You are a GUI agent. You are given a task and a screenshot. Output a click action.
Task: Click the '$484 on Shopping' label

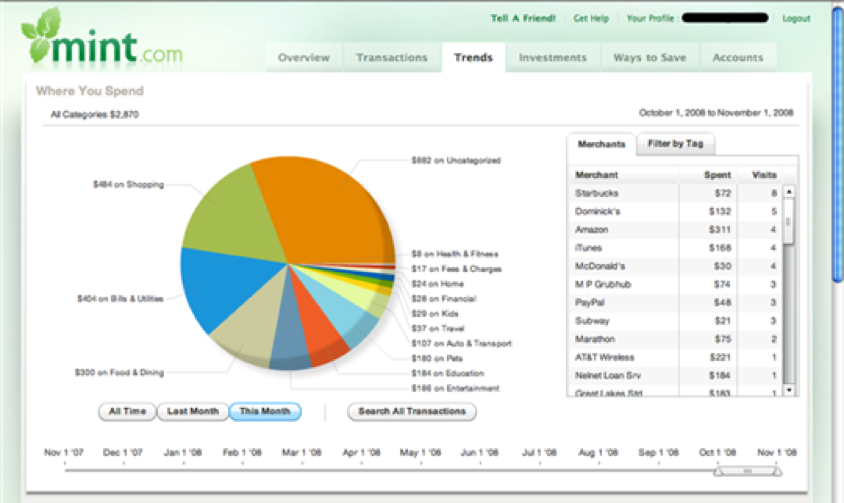tap(129, 185)
